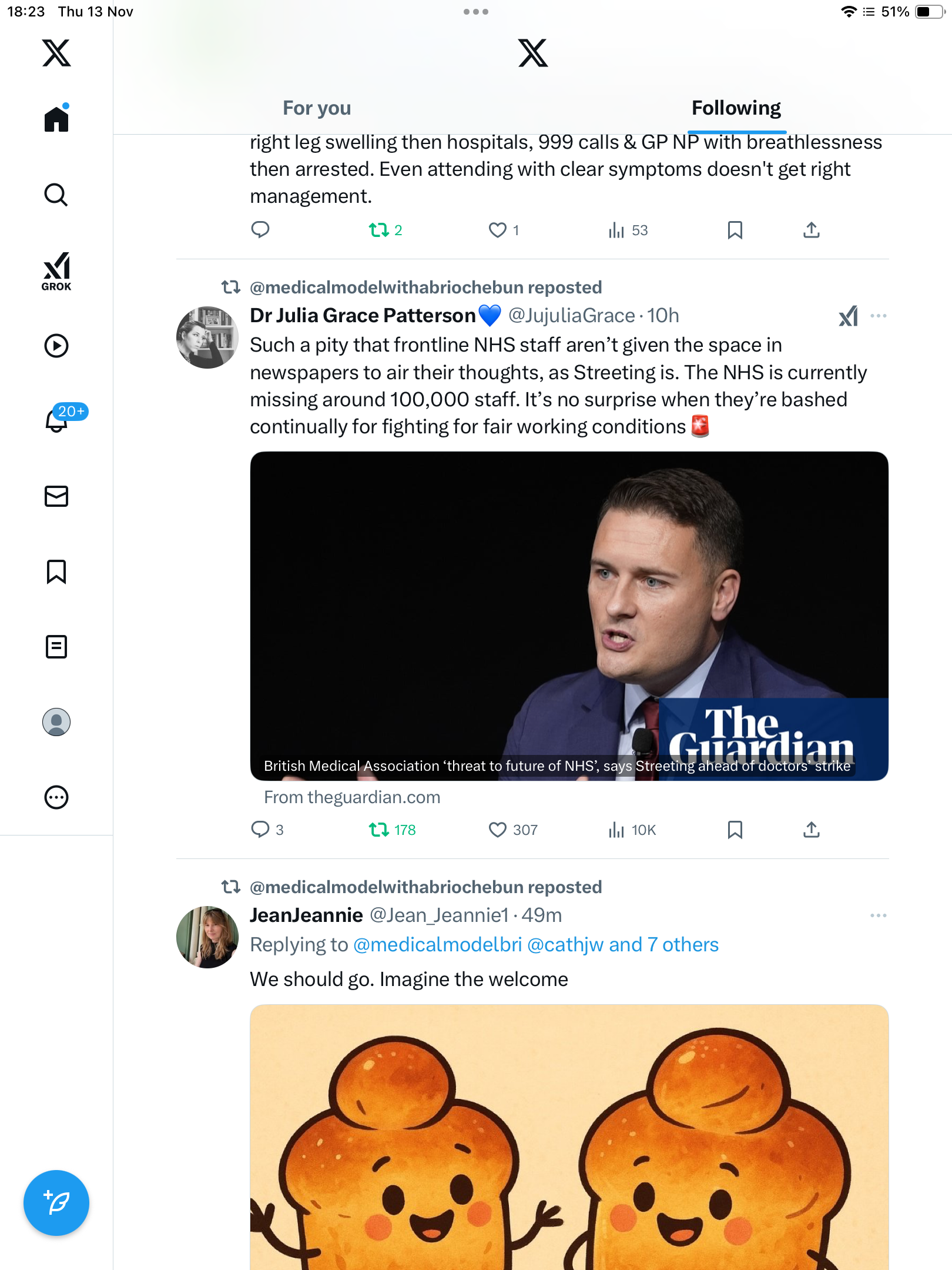Open Grok from the sidebar

click(x=56, y=271)
